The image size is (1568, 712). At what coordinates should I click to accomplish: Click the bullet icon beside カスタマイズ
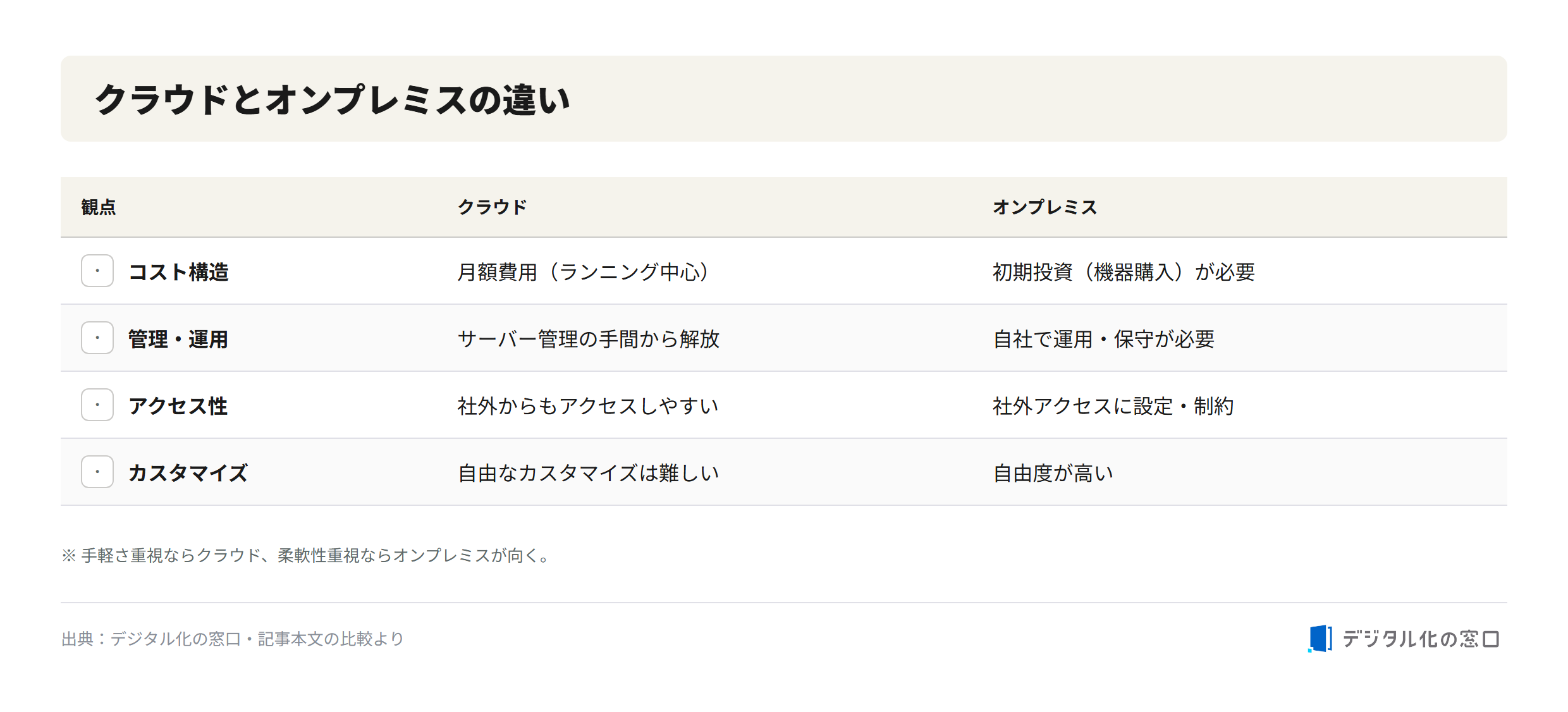coord(97,472)
